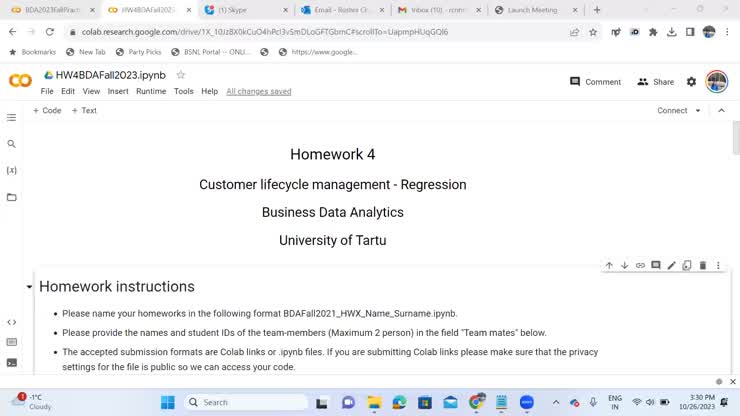Viewport: 740px width, 416px height.
Task: Open the Tools menu
Action: 184,92
